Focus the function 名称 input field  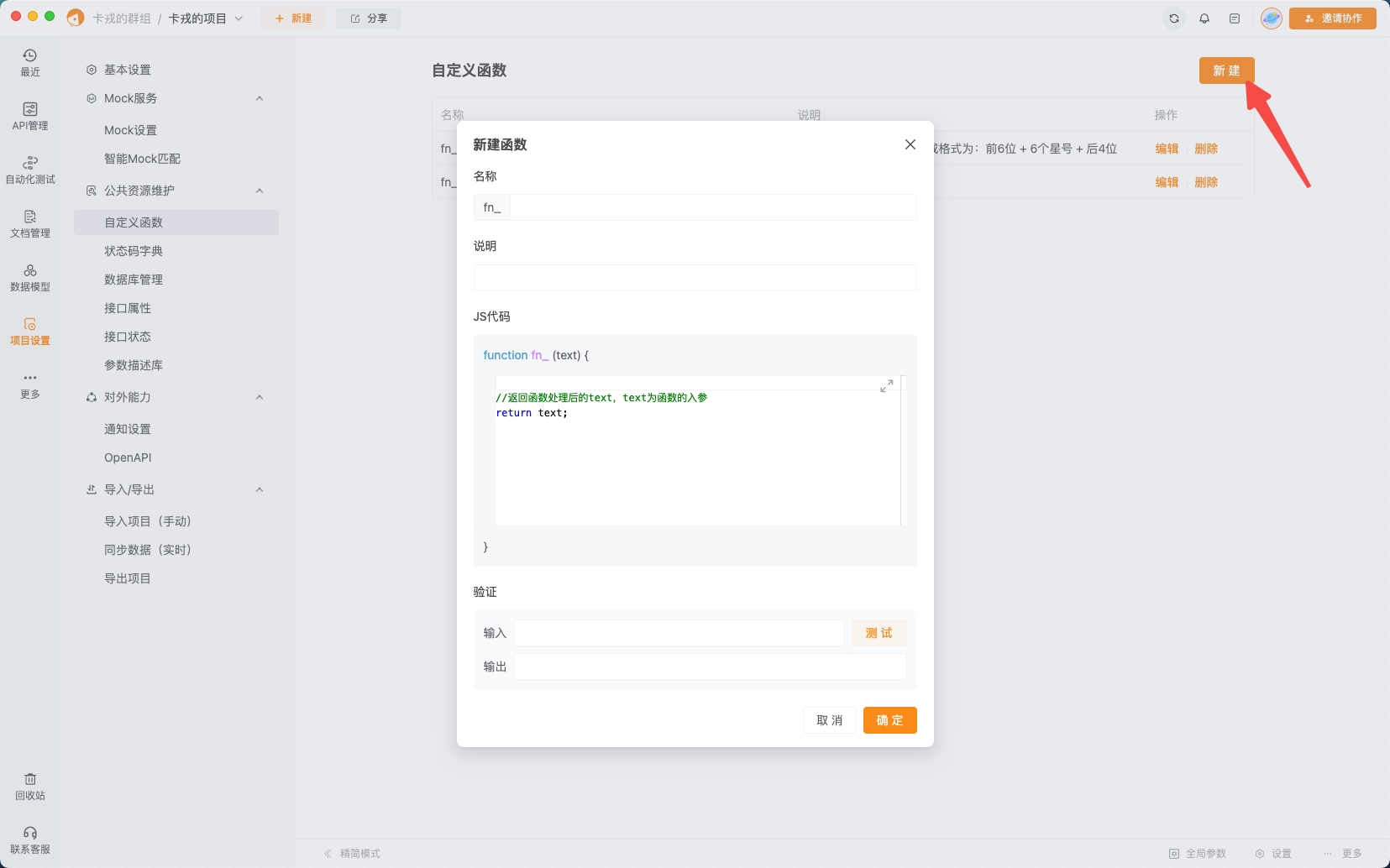(713, 207)
